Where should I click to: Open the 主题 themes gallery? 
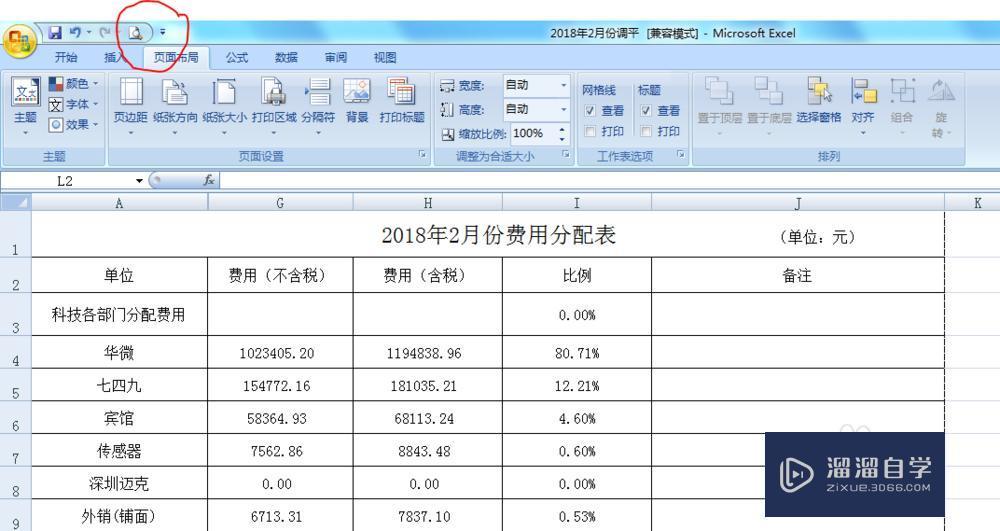[26, 106]
